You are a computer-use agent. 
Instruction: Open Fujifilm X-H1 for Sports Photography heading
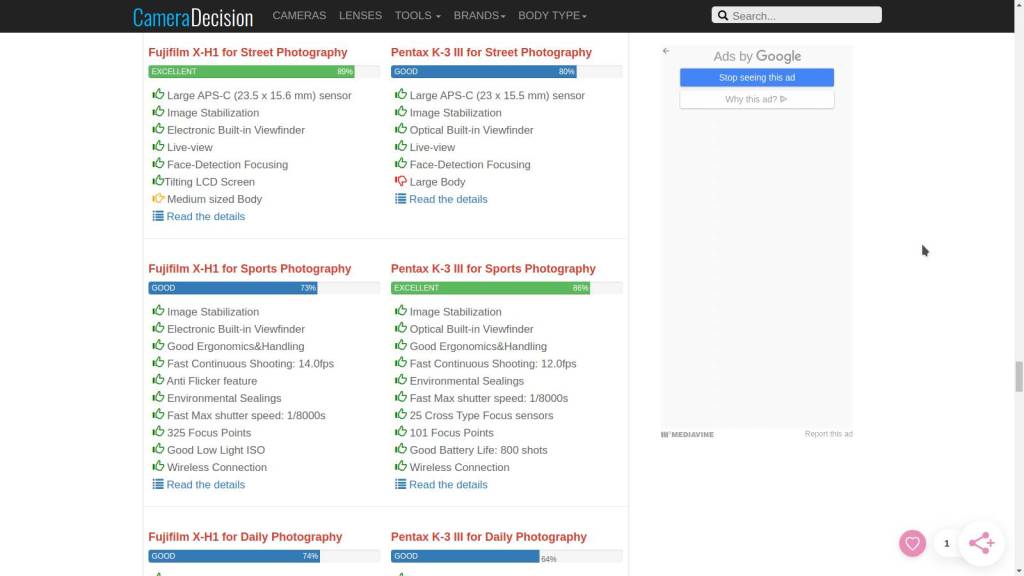pos(249,268)
